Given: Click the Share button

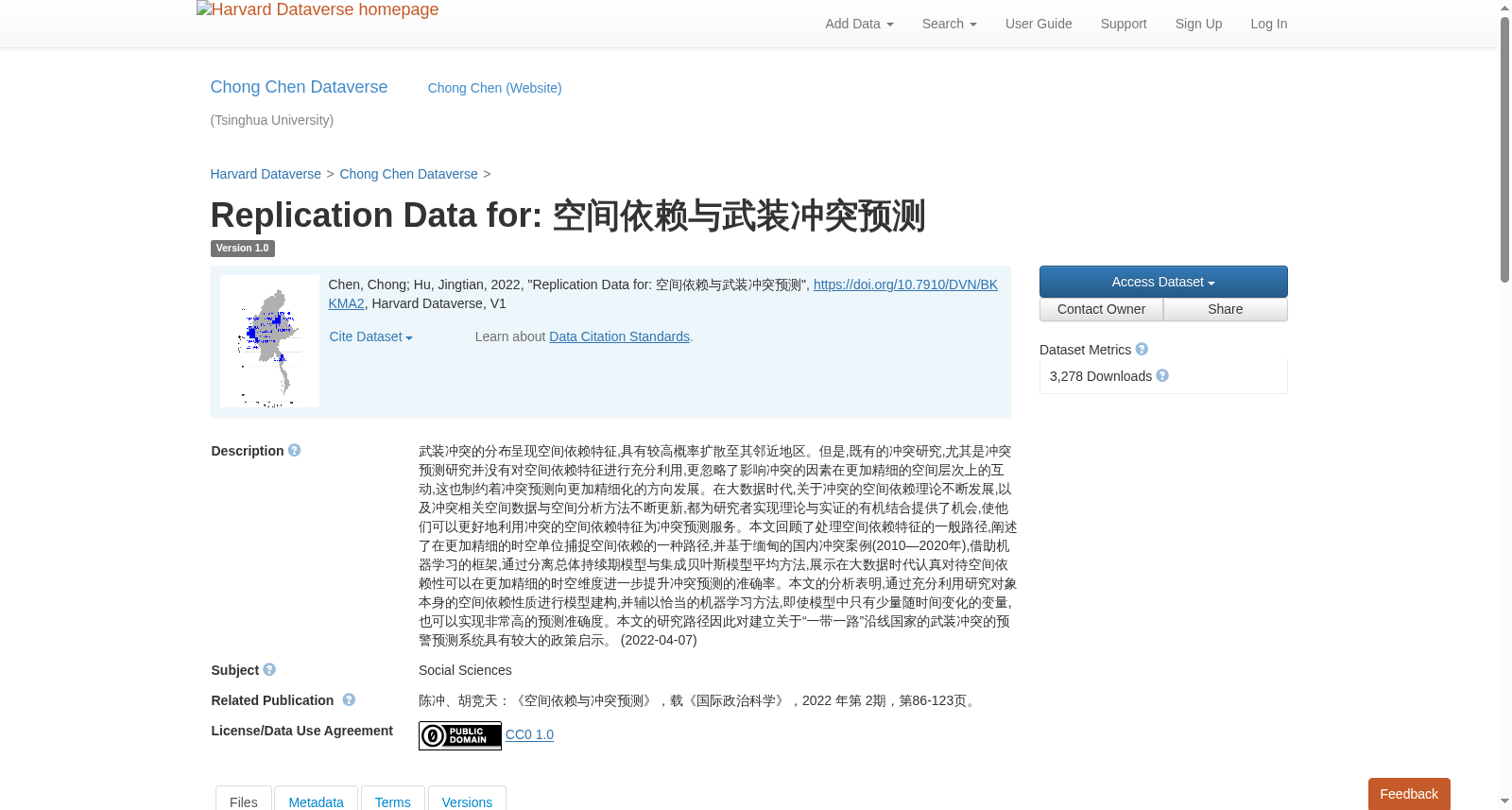Looking at the screenshot, I should tap(1226, 310).
